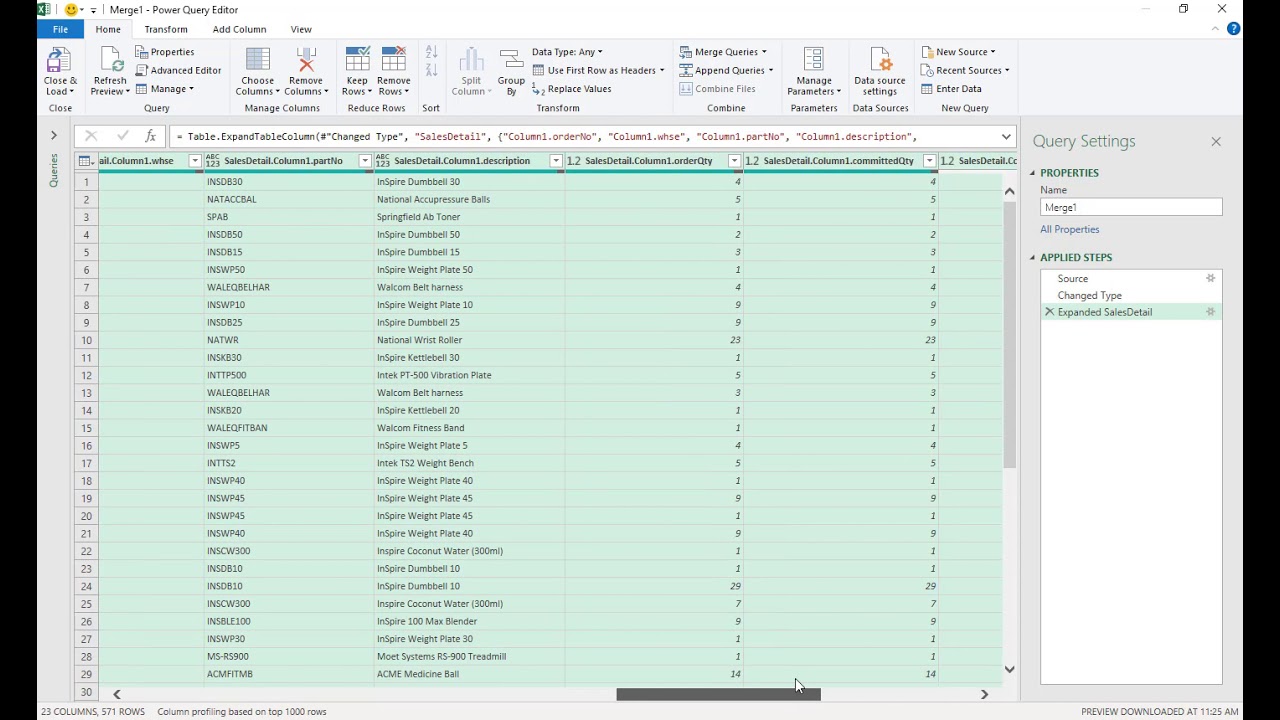Open the Recent Sources dropdown
1280x720 pixels.
click(965, 70)
